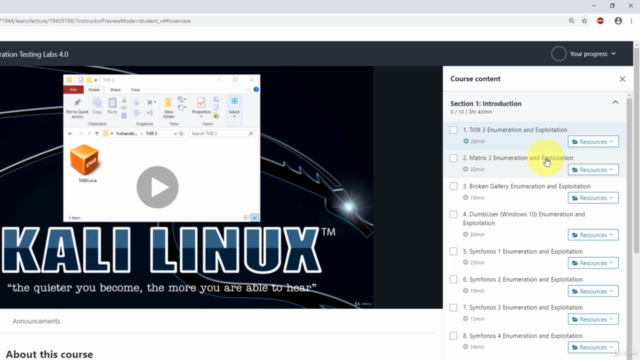
Task: Open lecture 3 Broken Gallery Enumeration
Action: tap(527, 186)
